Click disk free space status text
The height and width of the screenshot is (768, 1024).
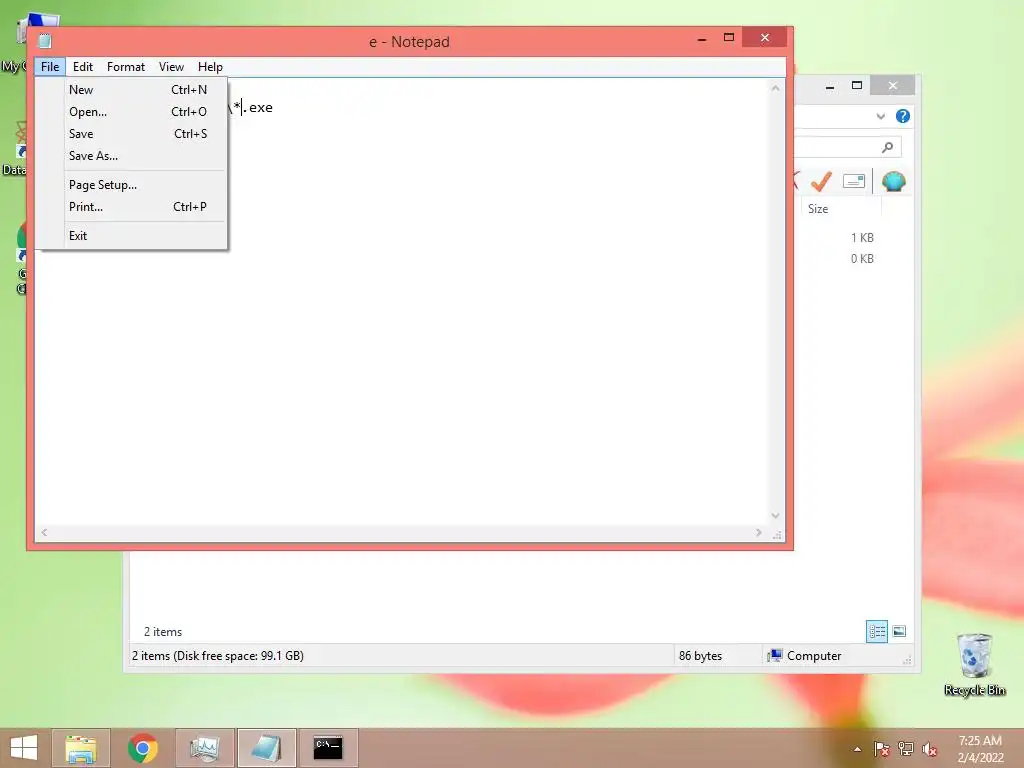coord(217,656)
